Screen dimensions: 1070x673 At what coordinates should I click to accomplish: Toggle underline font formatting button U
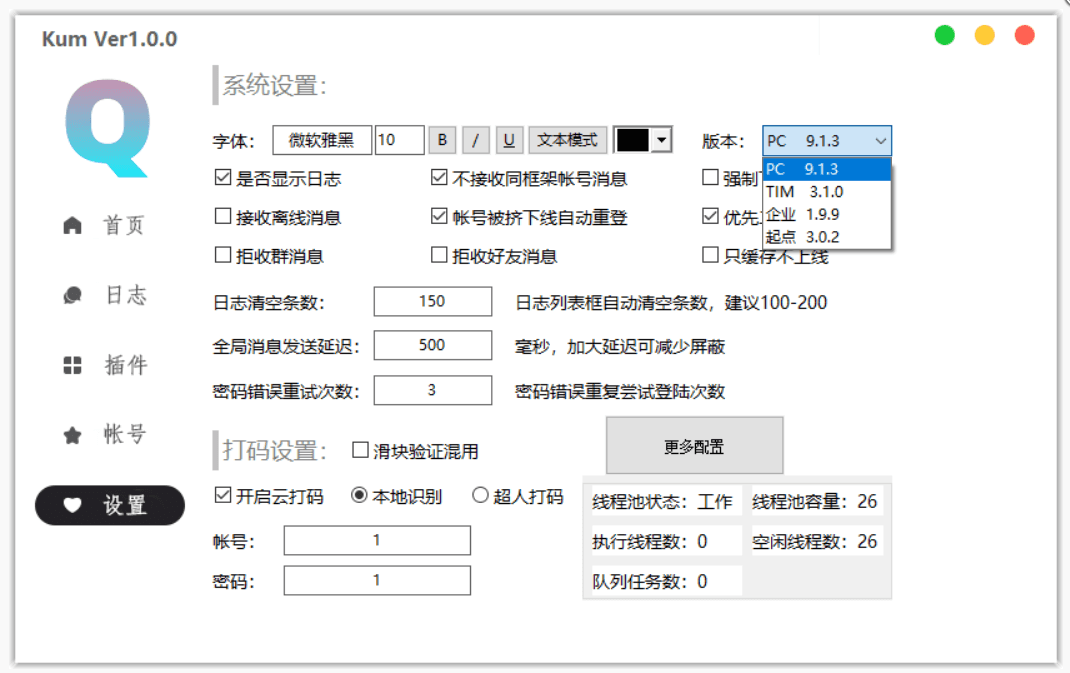pyautogui.click(x=509, y=140)
